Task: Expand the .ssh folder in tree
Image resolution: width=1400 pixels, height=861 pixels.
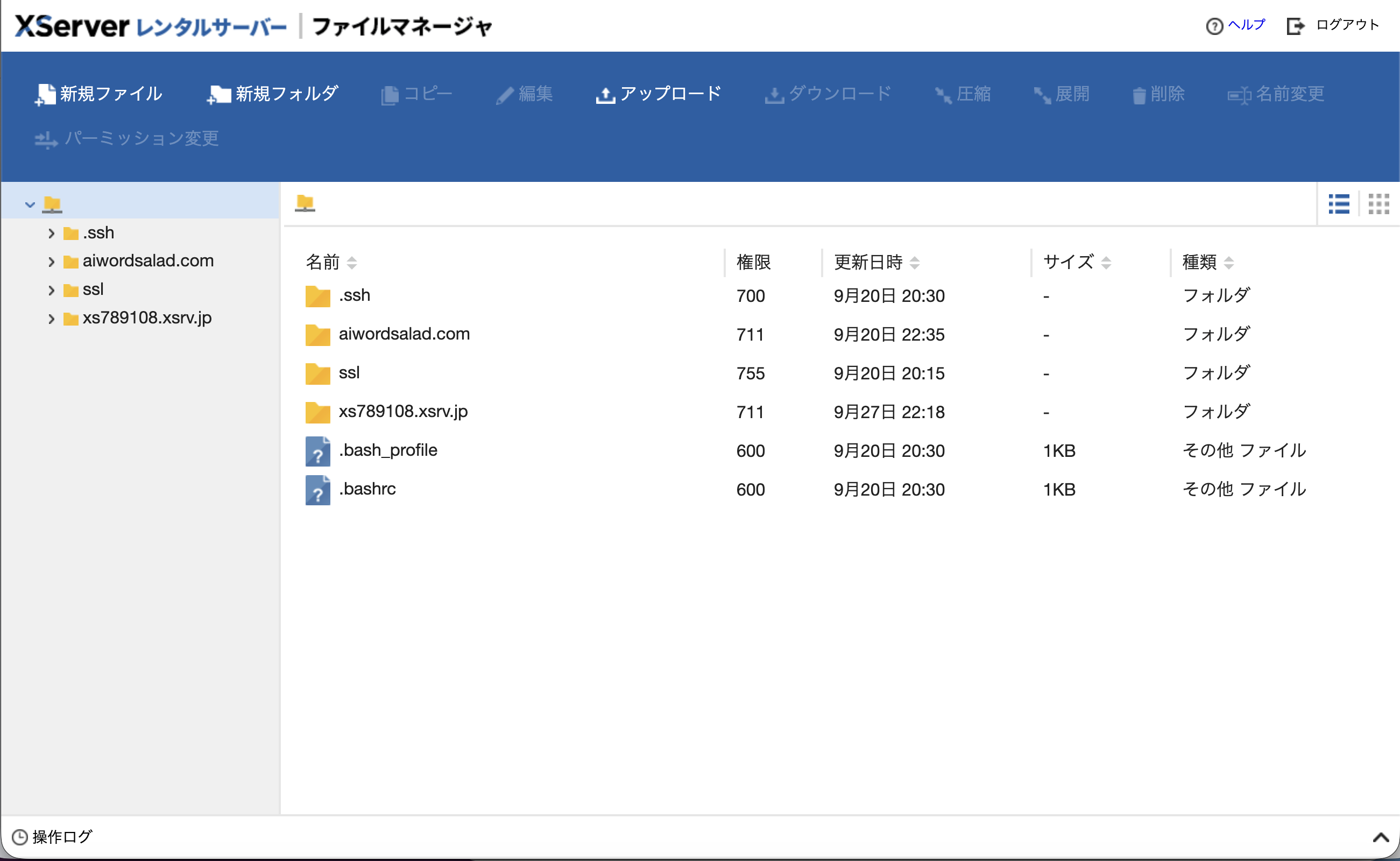Action: click(51, 234)
